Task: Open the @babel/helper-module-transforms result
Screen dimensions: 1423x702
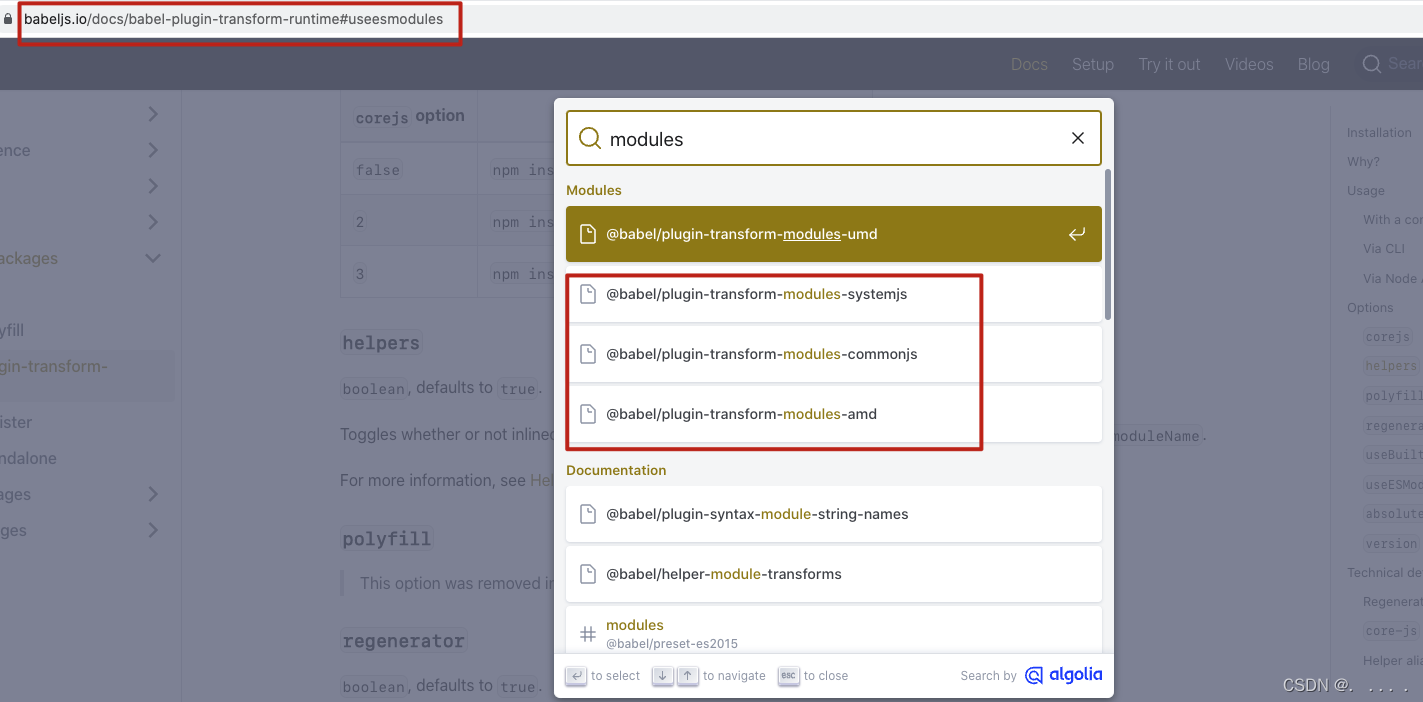Action: click(x=834, y=574)
